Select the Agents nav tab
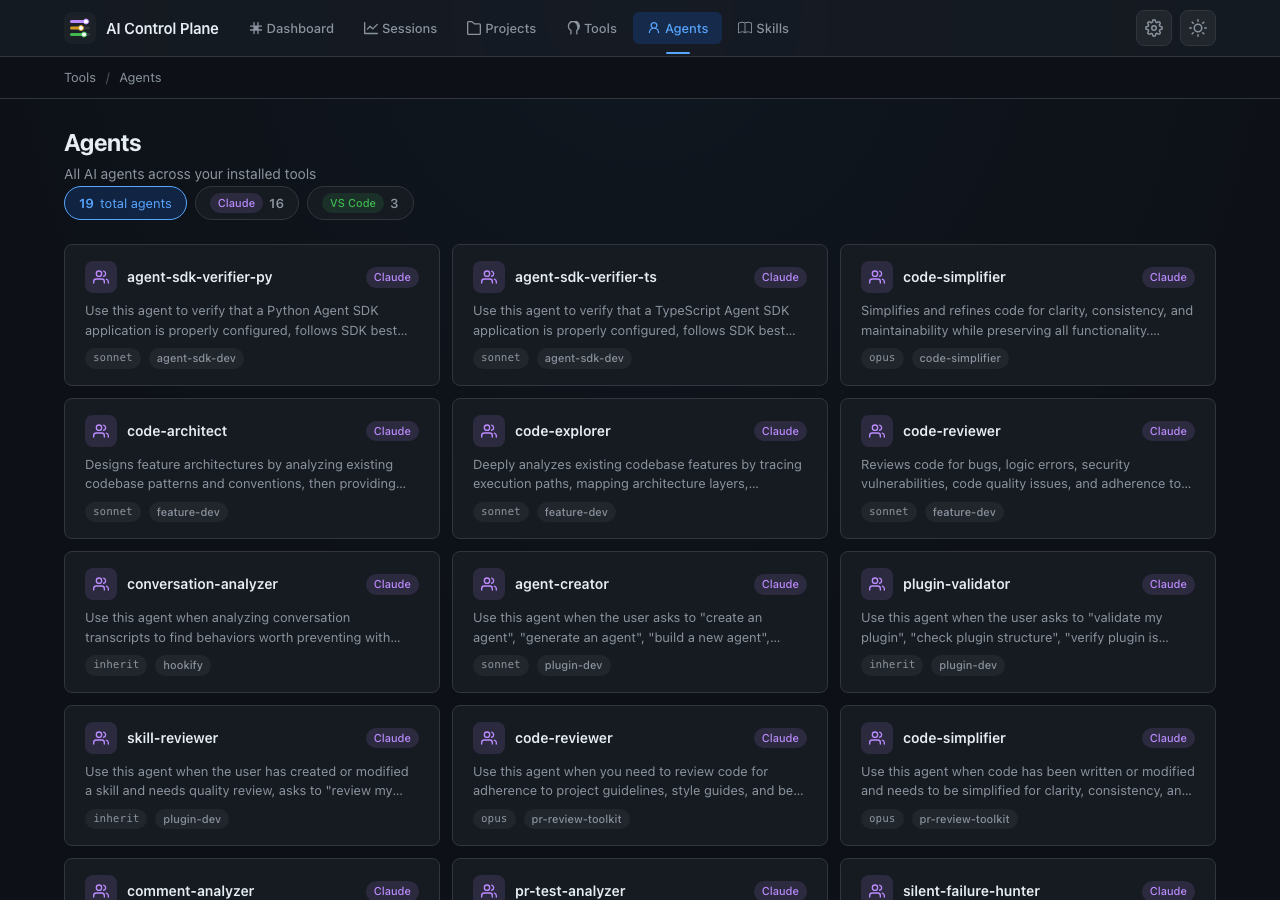Image resolution: width=1280 pixels, height=900 pixels. [x=677, y=28]
